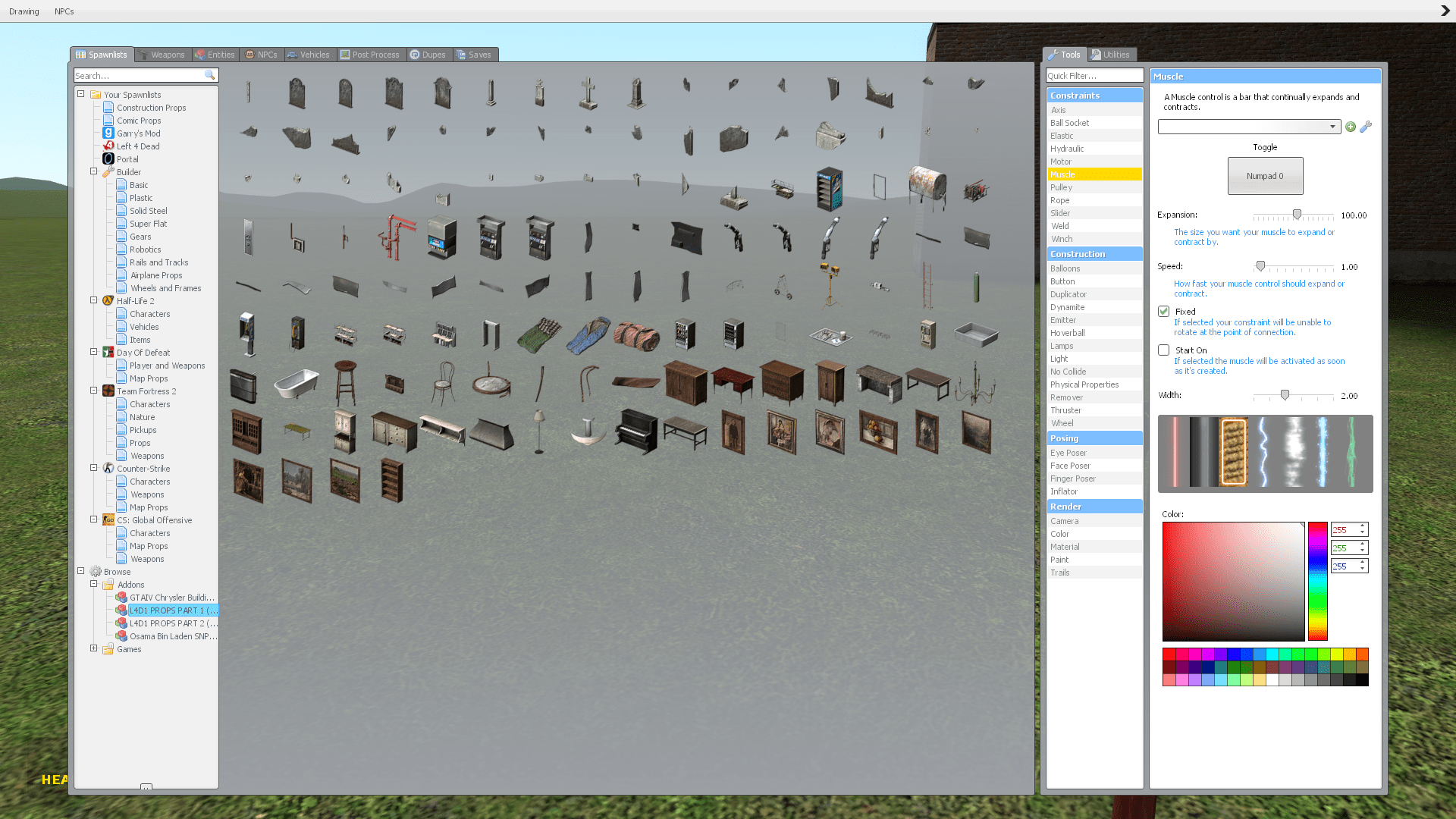1456x819 pixels.
Task: Enable the Start On checkbox
Action: (1164, 350)
